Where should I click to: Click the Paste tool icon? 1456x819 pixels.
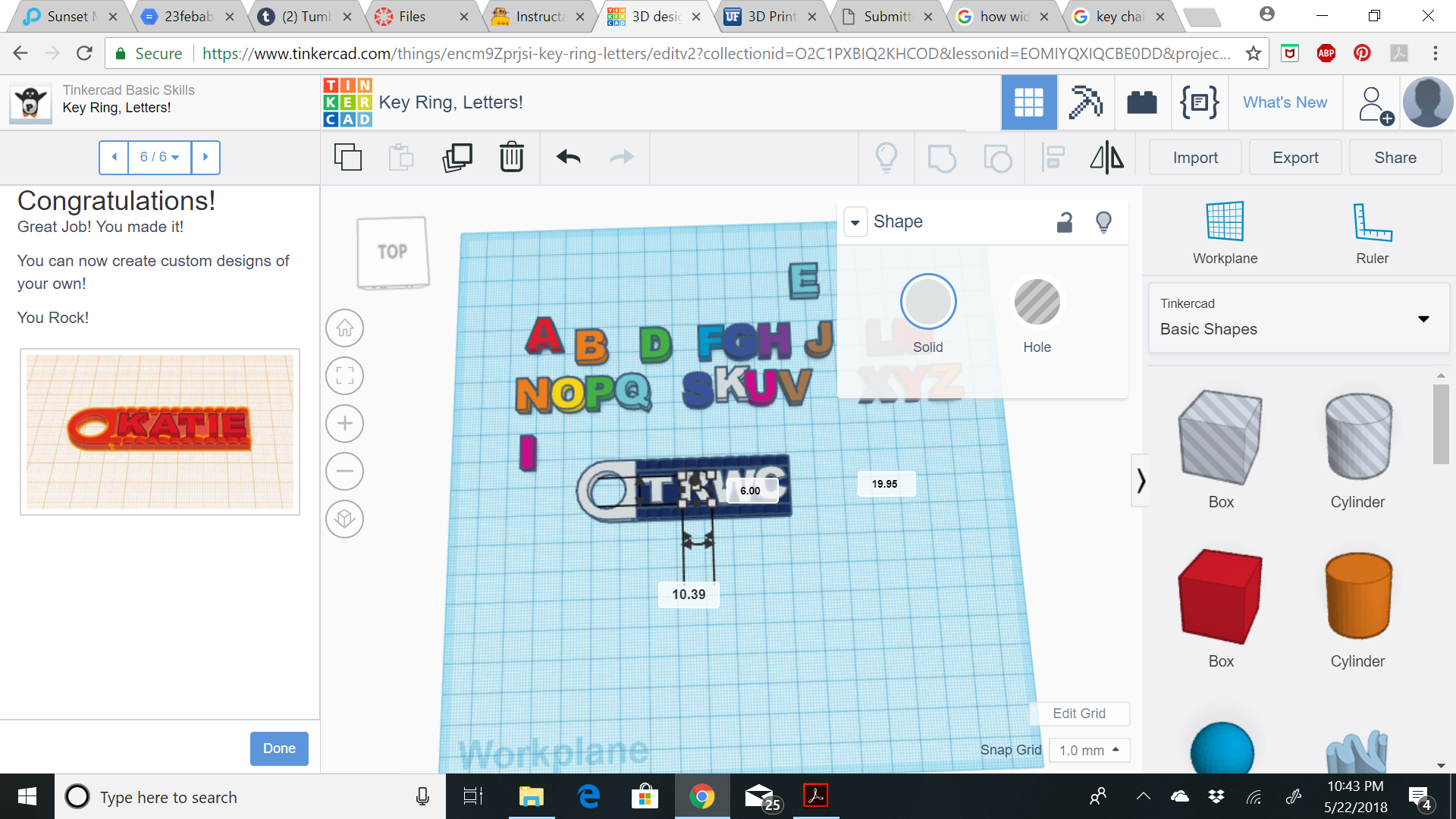coord(401,158)
